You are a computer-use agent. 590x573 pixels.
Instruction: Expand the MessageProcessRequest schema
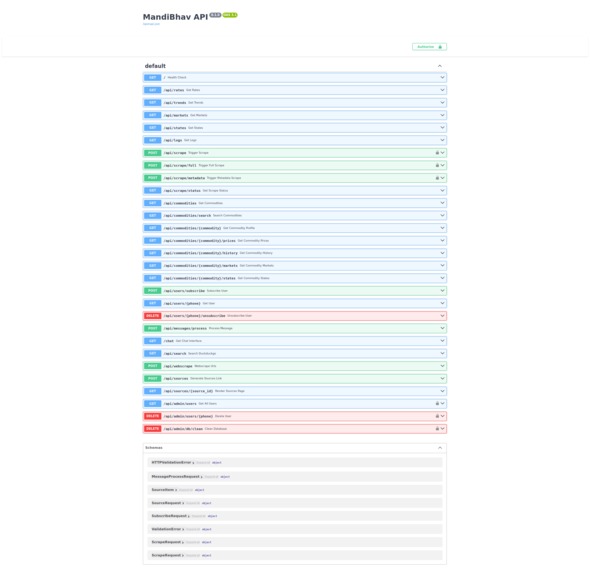177,477
